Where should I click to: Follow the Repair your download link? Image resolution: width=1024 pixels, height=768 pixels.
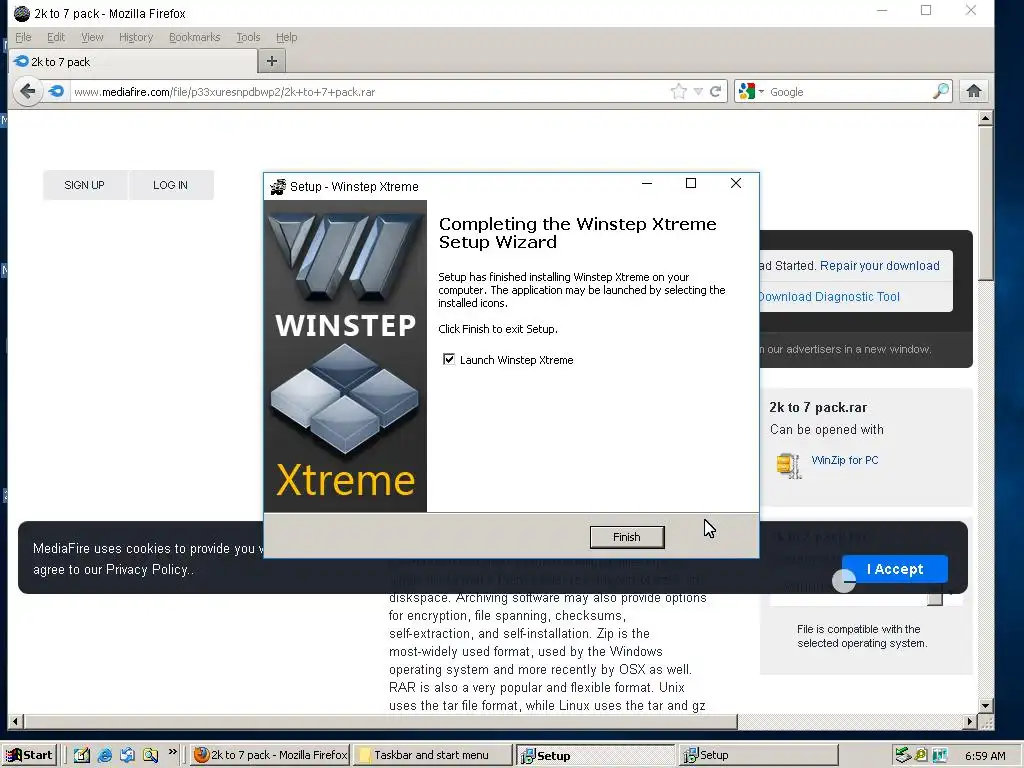[880, 266]
